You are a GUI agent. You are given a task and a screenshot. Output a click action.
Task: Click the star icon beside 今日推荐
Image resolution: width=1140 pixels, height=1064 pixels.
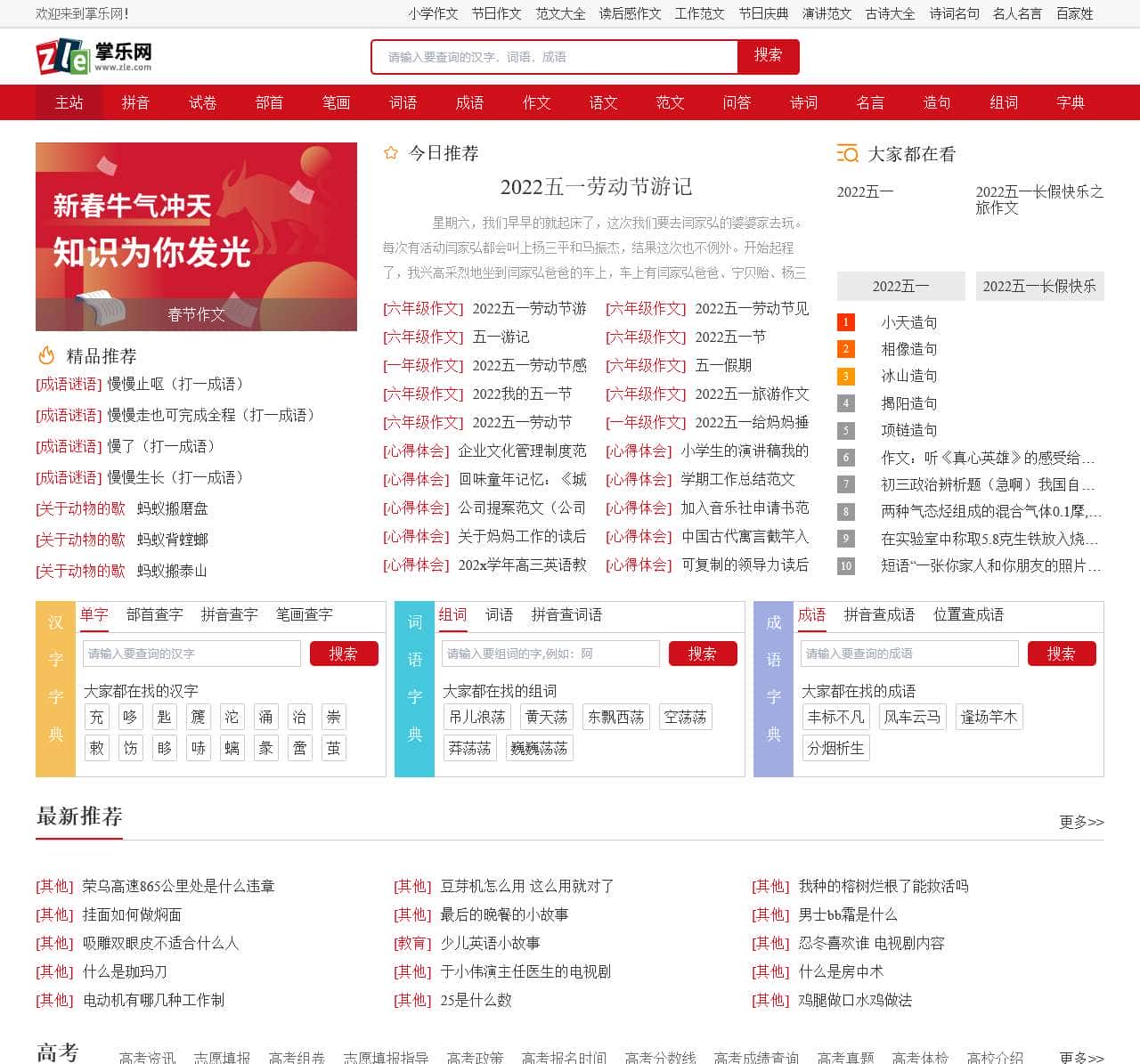click(390, 153)
